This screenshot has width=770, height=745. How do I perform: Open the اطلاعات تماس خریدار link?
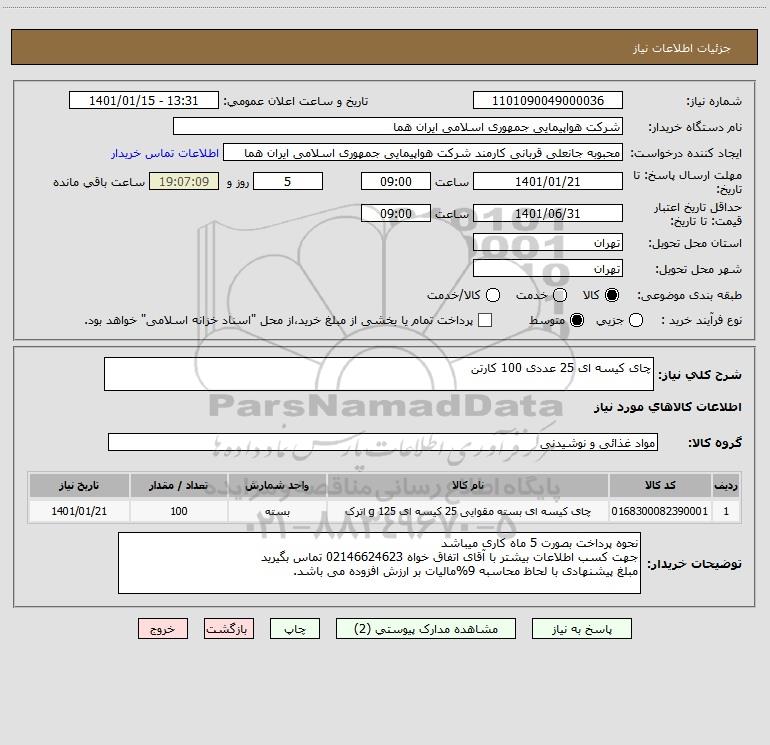pyautogui.click(x=165, y=153)
